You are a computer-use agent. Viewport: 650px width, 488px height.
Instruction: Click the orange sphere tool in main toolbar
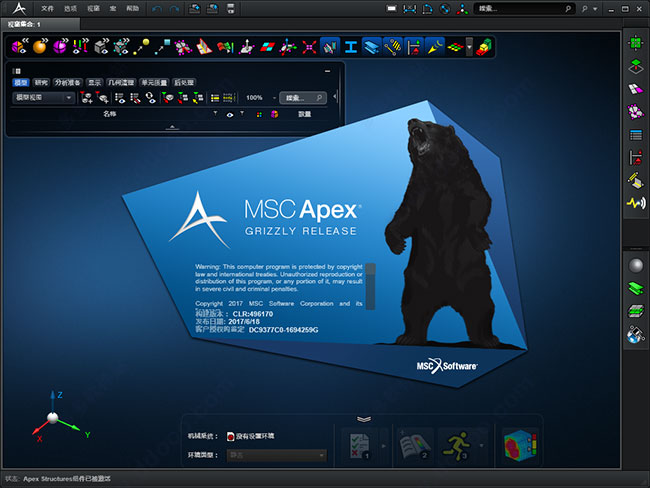40,46
